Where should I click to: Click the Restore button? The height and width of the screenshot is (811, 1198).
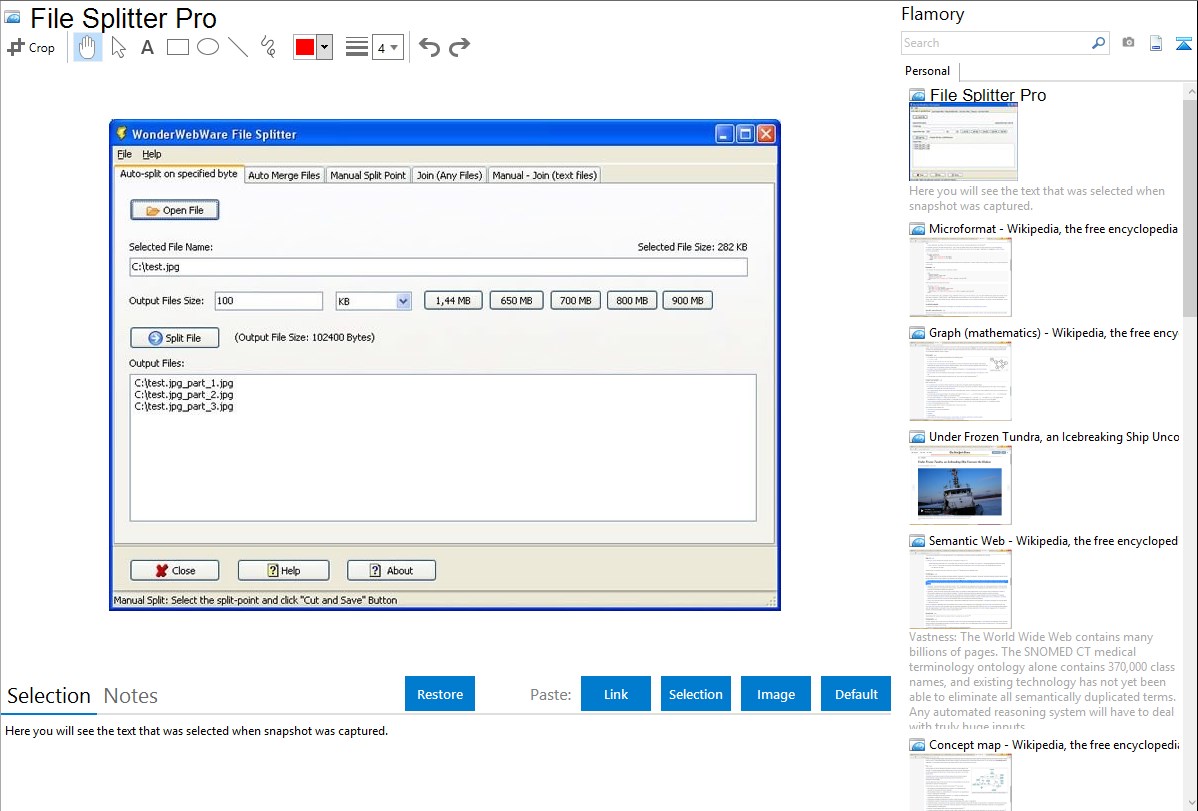[440, 694]
